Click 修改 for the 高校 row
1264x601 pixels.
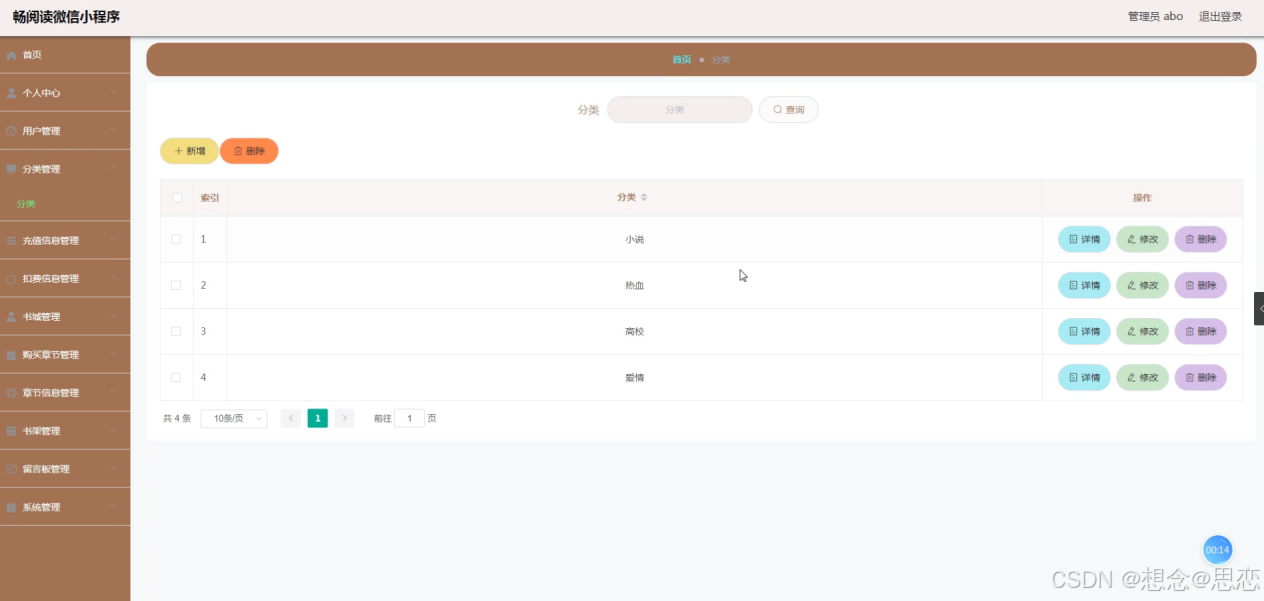coord(1142,331)
